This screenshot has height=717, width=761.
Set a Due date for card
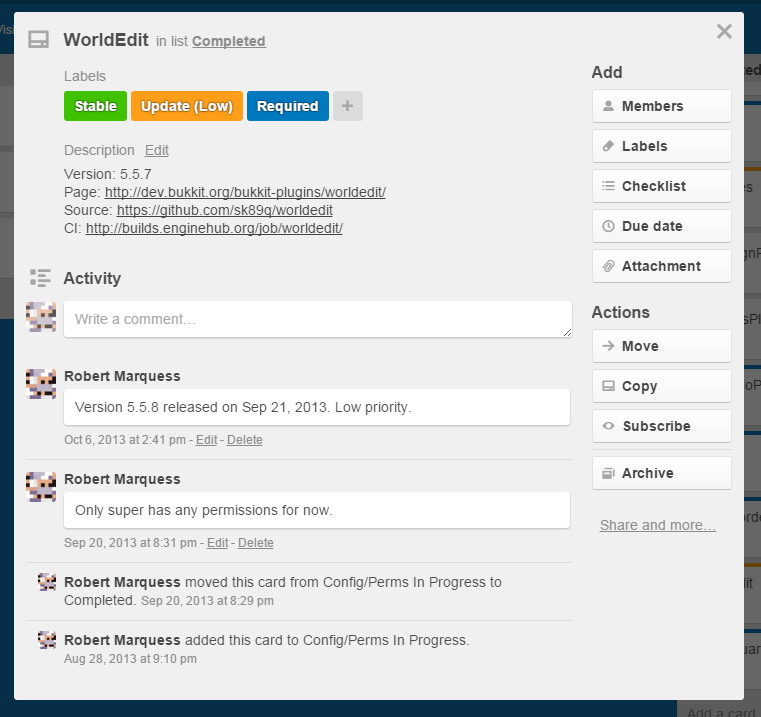pos(661,226)
